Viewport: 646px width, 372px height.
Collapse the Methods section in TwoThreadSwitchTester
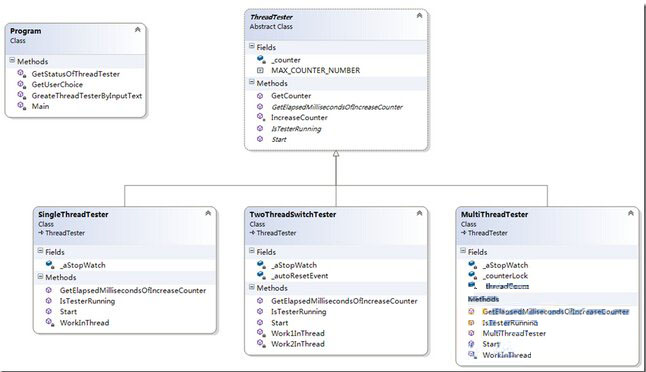252,287
